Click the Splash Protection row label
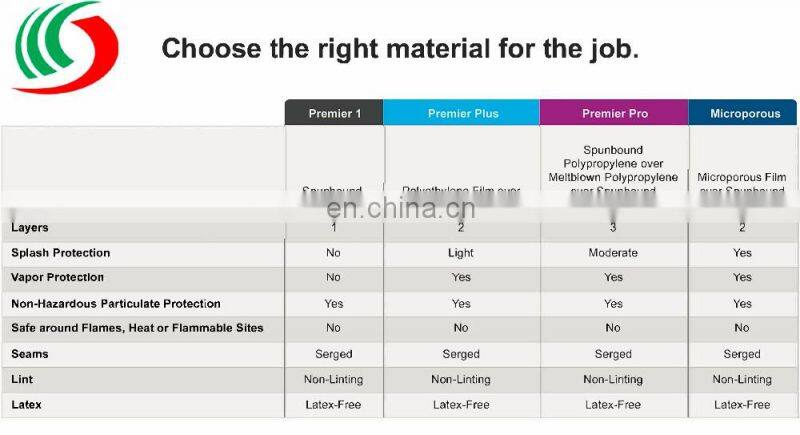The width and height of the screenshot is (800, 435). click(x=60, y=253)
